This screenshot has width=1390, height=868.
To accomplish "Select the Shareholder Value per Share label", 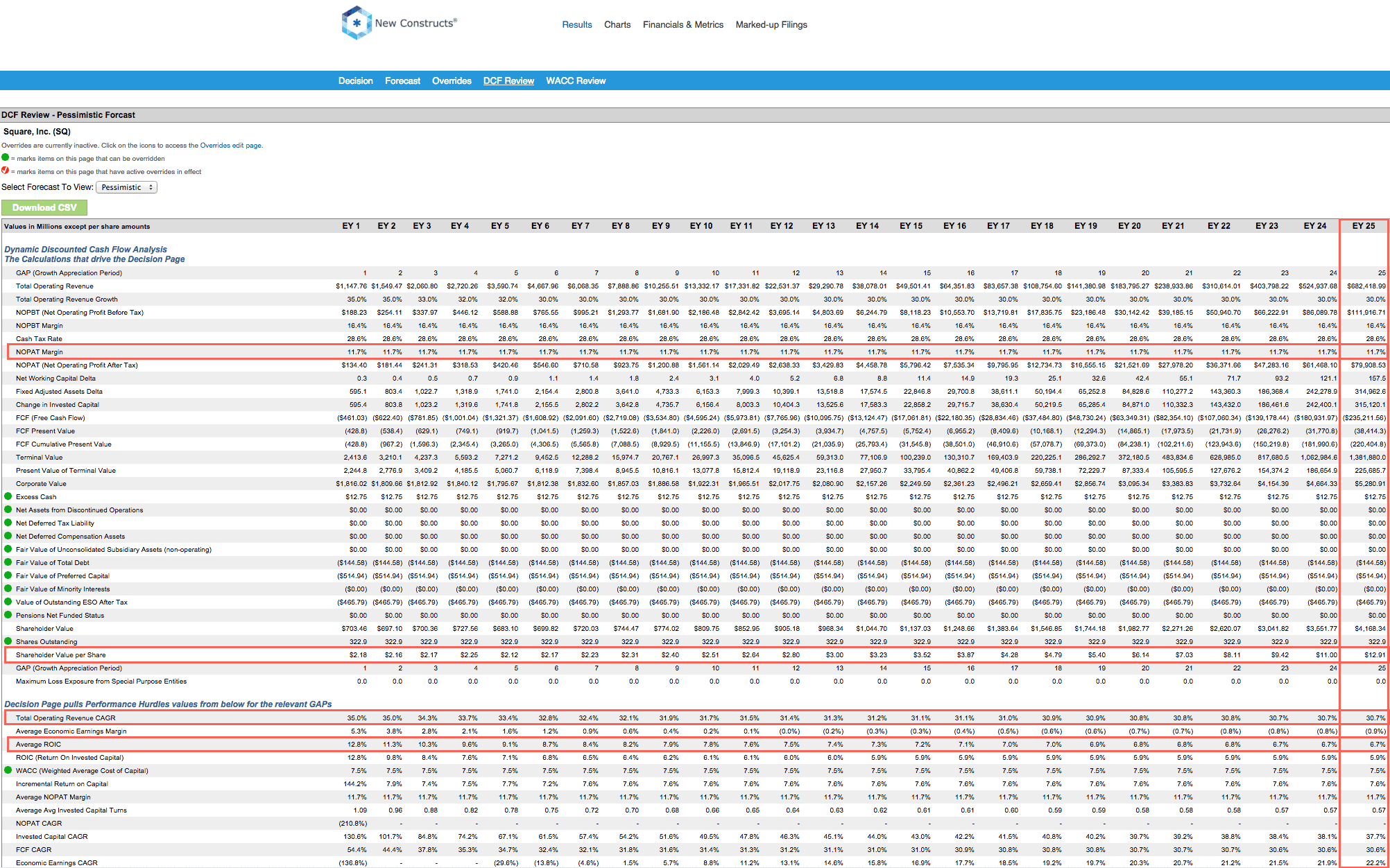I will pyautogui.click(x=61, y=655).
